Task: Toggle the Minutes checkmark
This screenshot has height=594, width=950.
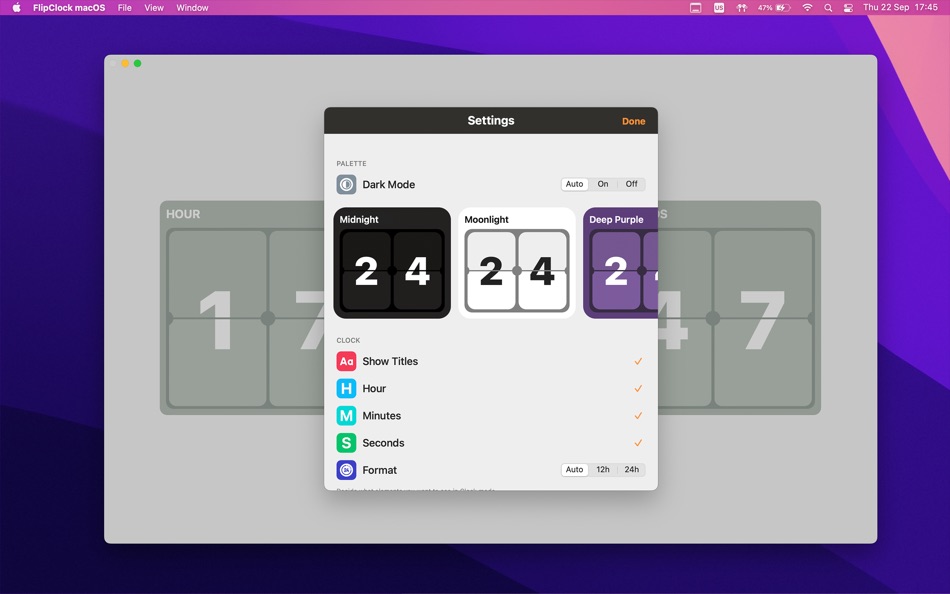Action: click(x=638, y=416)
